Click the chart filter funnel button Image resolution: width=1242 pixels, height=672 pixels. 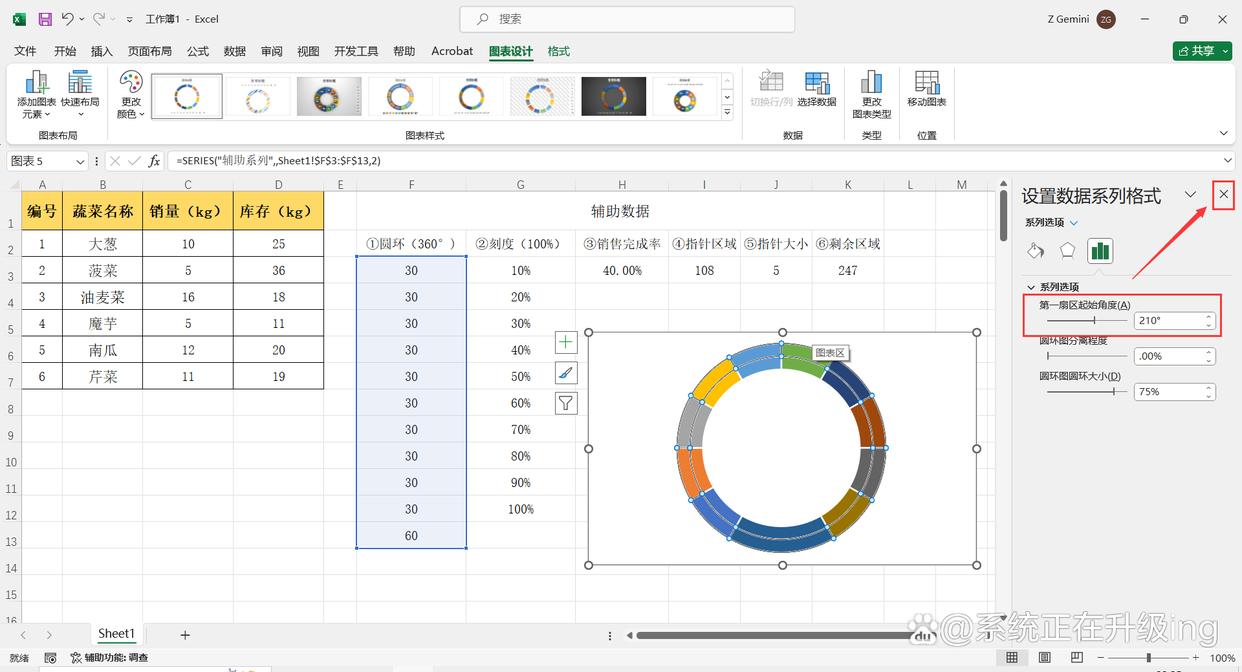[x=566, y=403]
